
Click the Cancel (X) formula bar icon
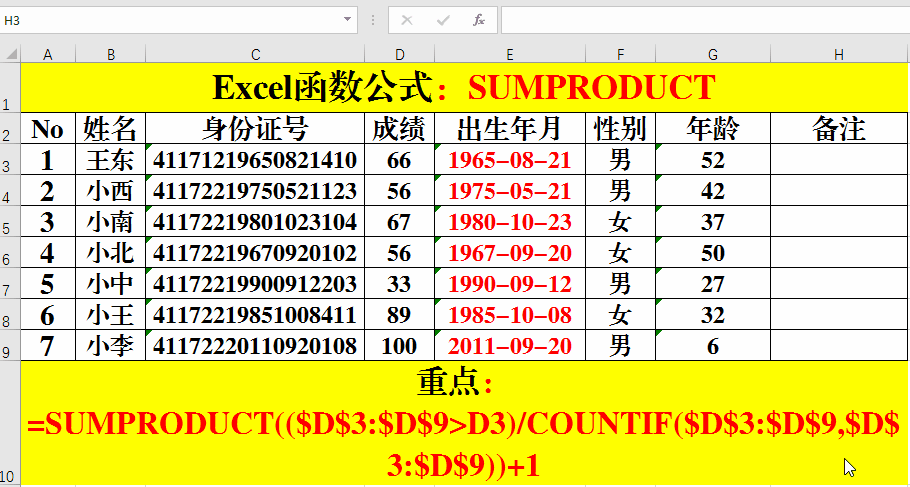pos(407,21)
